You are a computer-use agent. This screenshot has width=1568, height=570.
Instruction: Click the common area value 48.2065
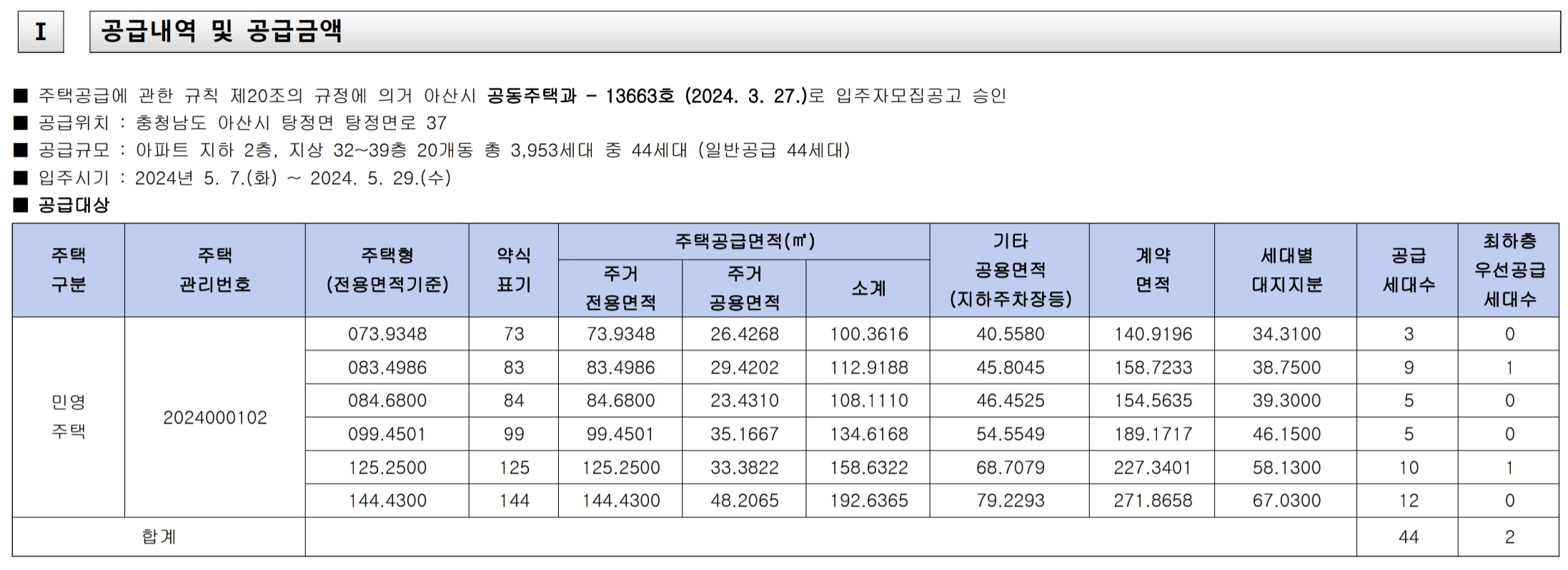(x=744, y=501)
